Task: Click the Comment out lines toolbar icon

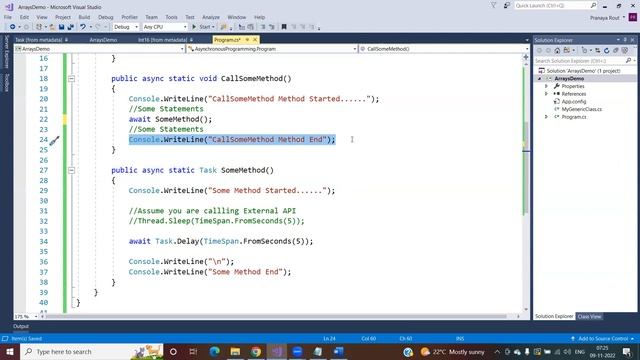Action: point(263,27)
